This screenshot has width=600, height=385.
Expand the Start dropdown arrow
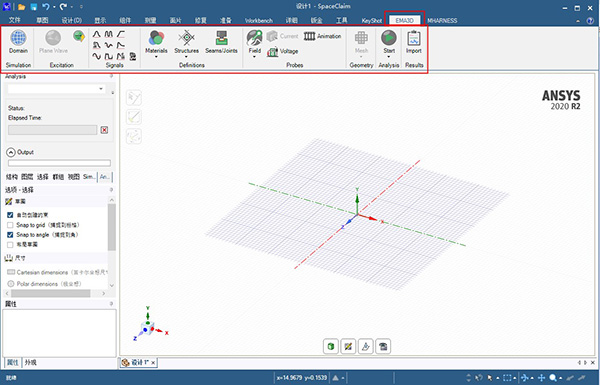[389, 57]
